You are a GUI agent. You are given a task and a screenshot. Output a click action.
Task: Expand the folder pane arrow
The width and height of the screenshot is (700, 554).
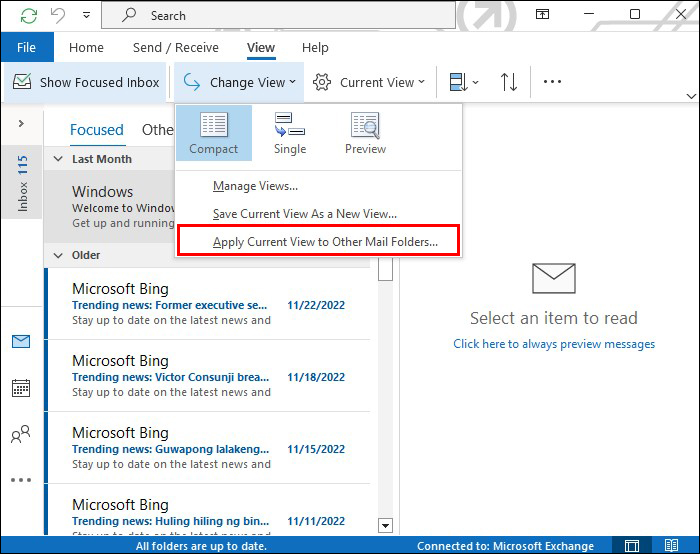click(21, 123)
